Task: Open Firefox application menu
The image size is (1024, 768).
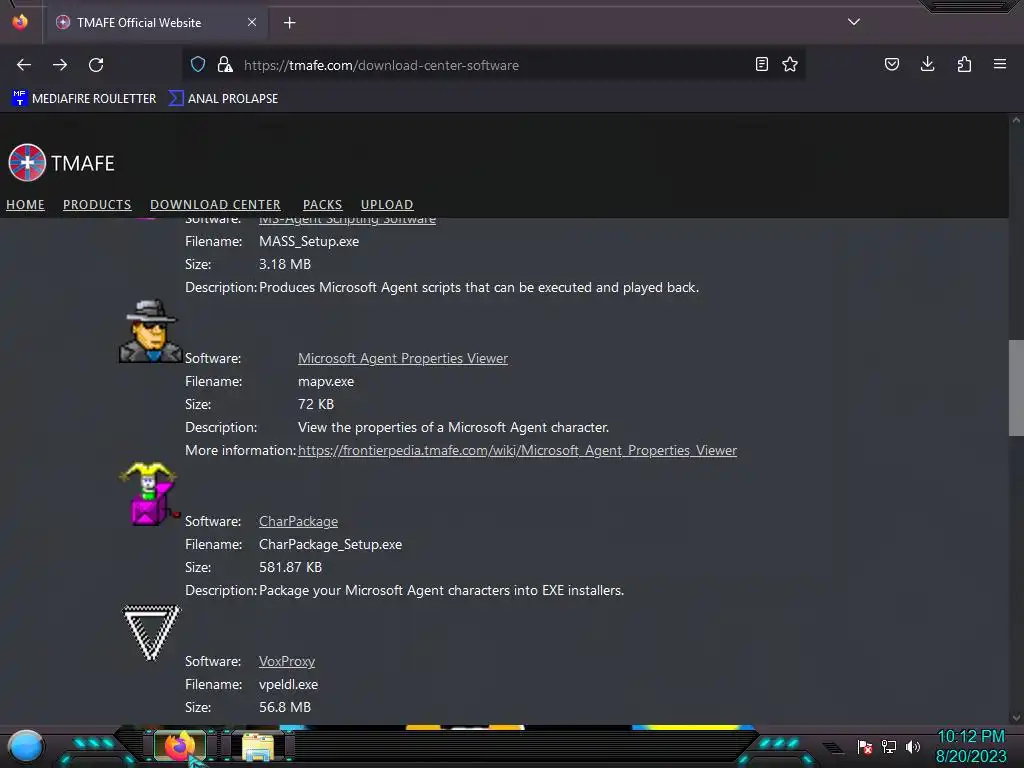Action: (1000, 64)
